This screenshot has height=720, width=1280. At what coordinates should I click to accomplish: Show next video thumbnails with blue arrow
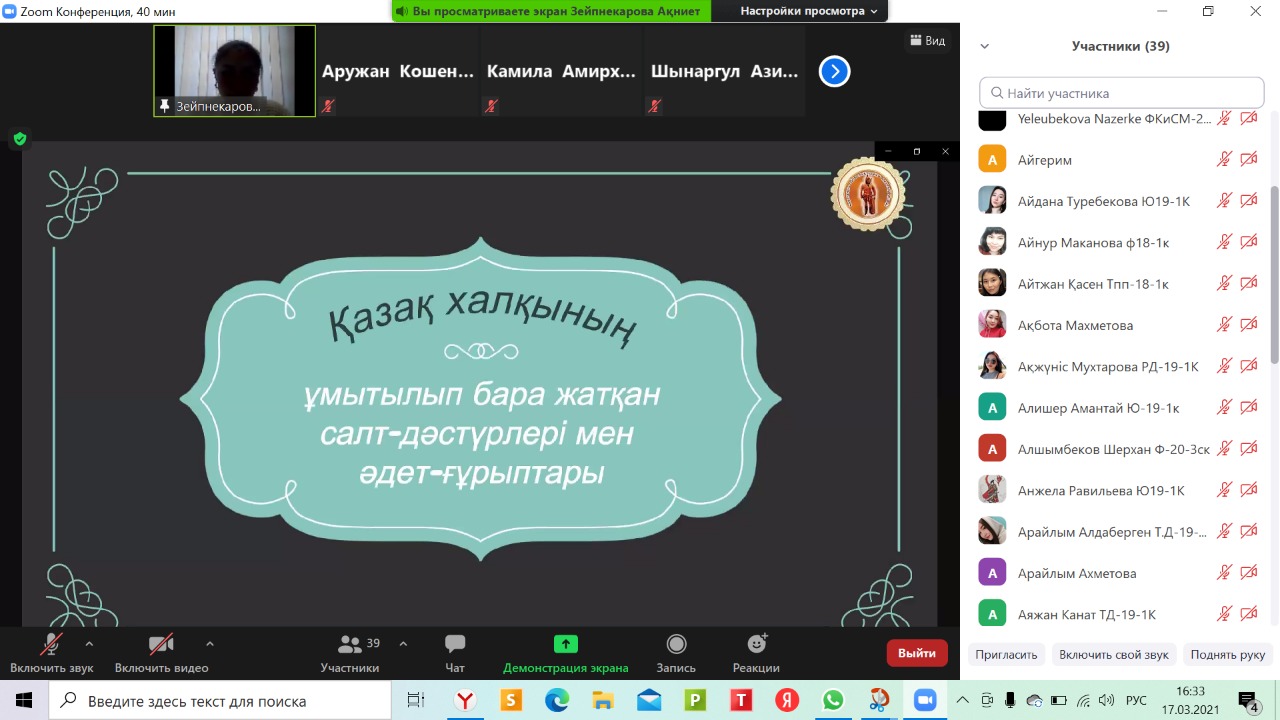834,71
